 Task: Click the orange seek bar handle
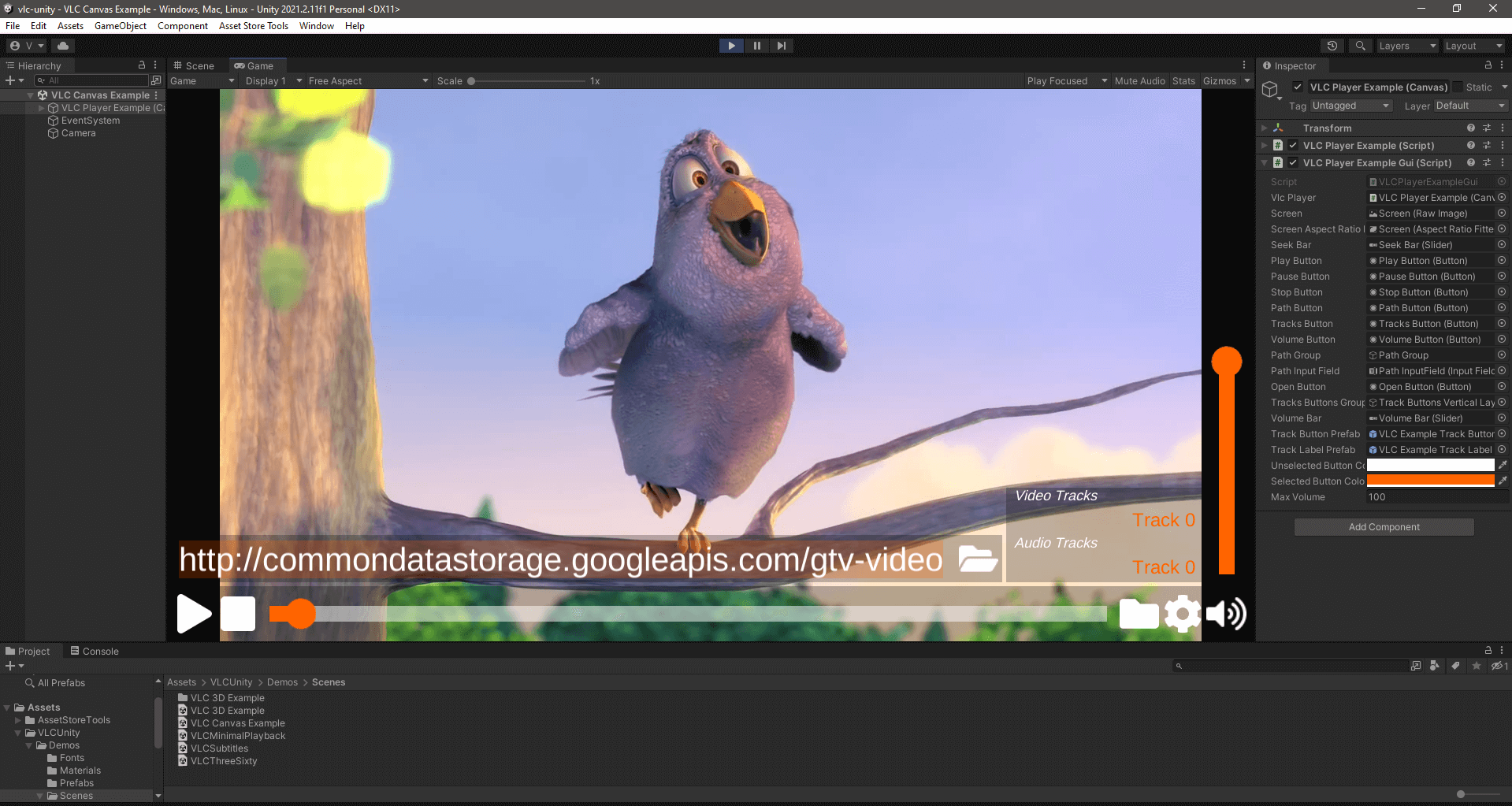coord(300,614)
